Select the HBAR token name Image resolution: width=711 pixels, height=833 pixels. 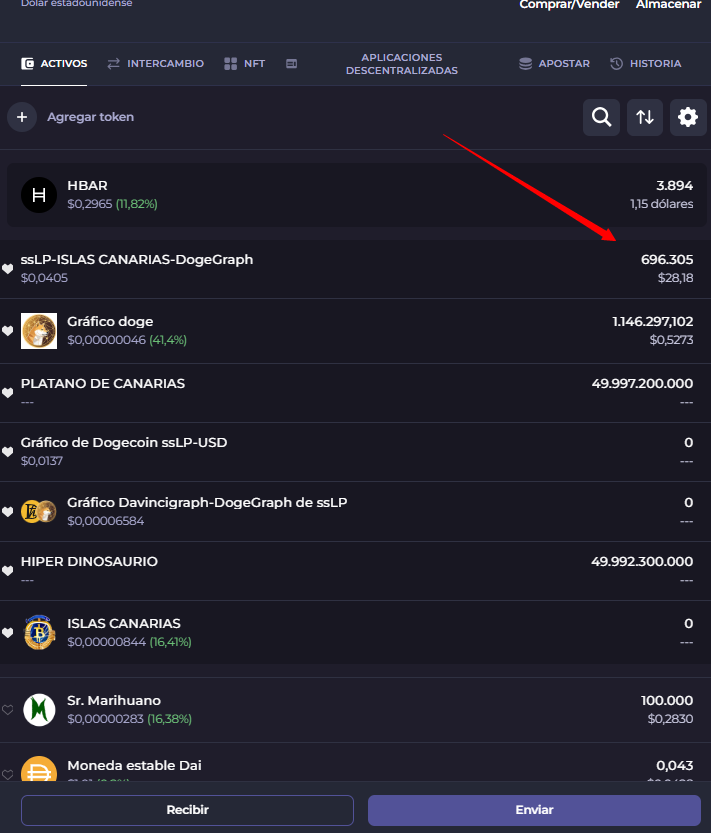[x=87, y=185]
